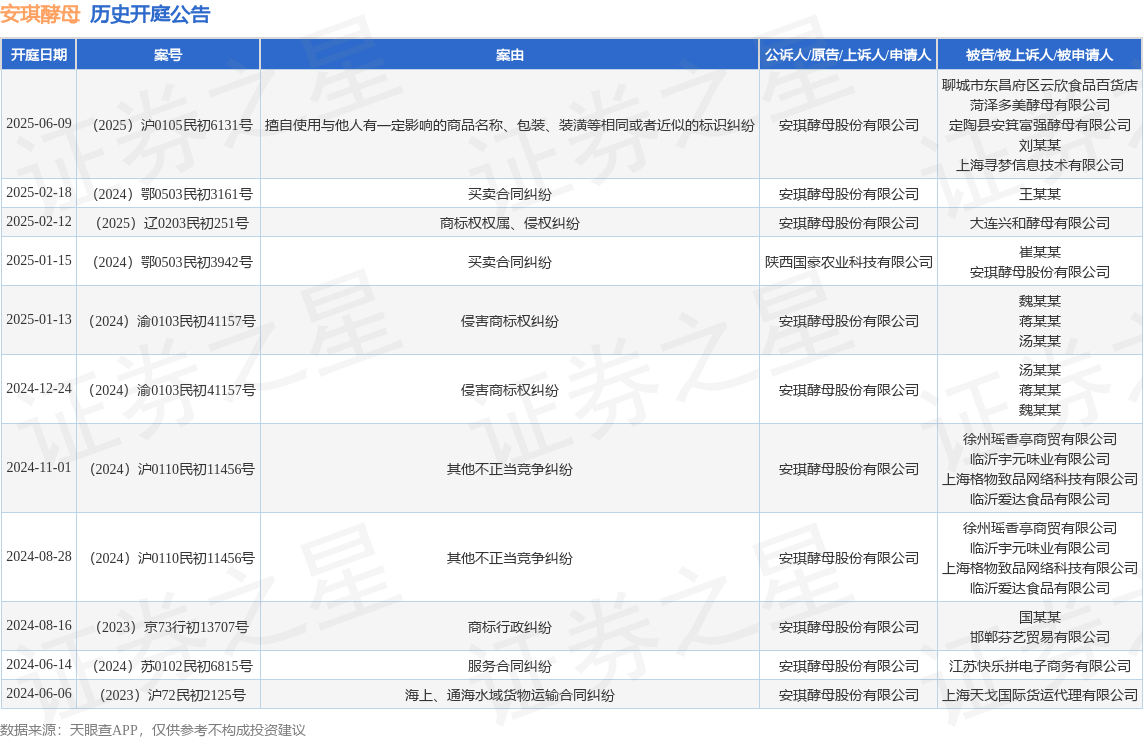Select 徐州瑶香亭商贸有限公司 in the 2024-11-01 row
1143x739 pixels.
tap(1039, 439)
